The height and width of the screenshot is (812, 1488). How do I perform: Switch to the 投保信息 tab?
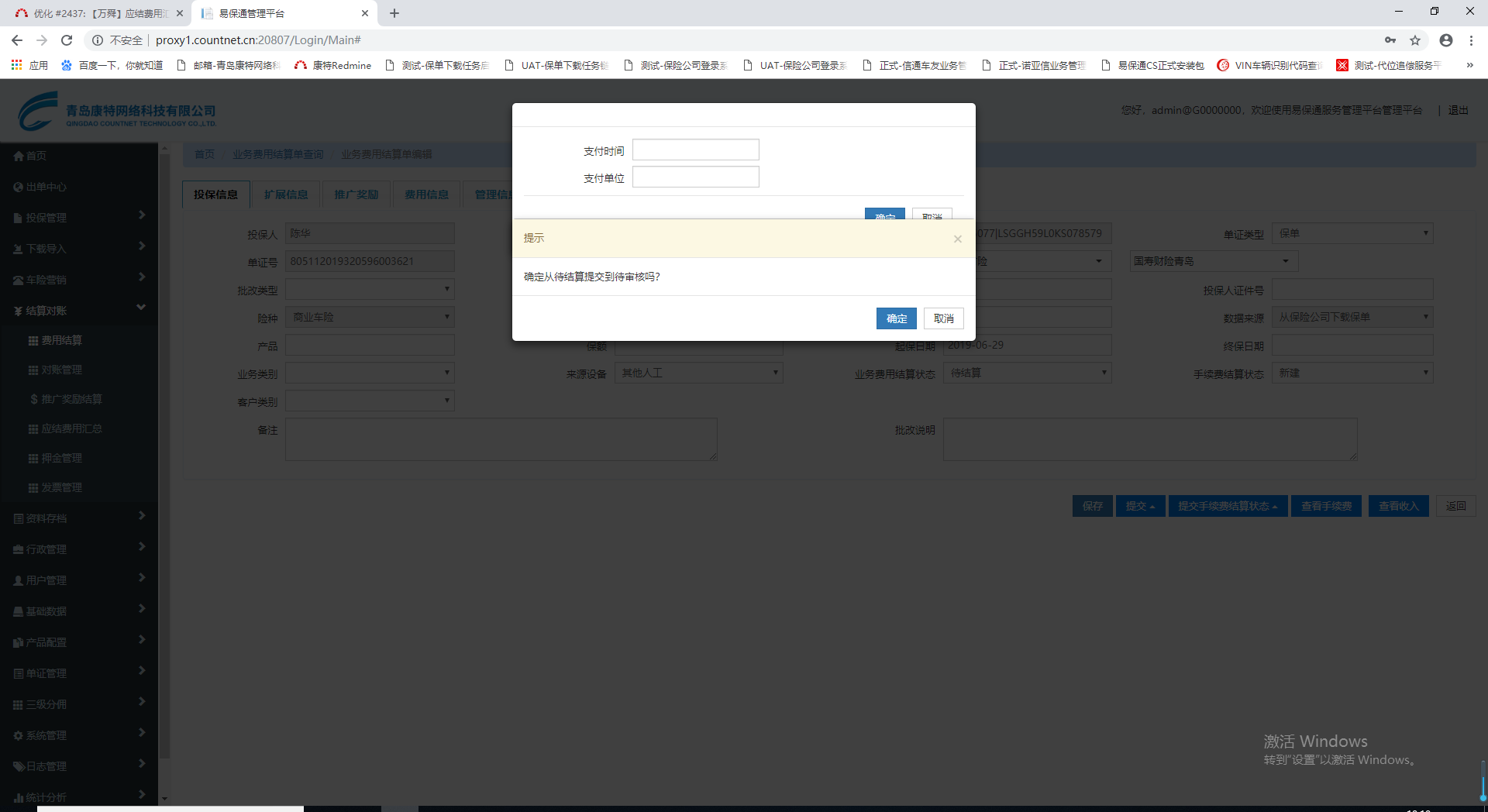tap(216, 194)
